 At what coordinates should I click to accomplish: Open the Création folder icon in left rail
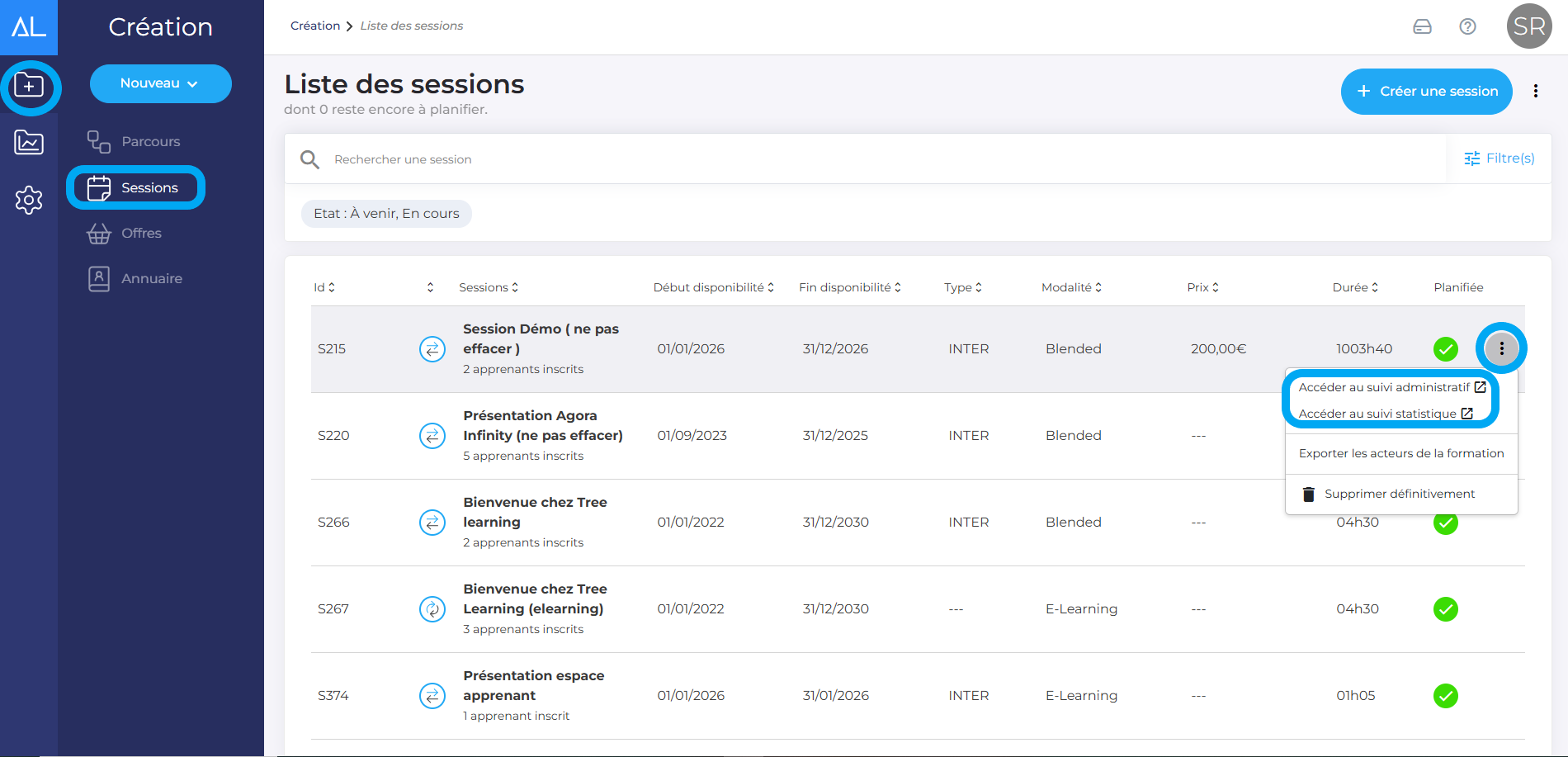coord(30,86)
